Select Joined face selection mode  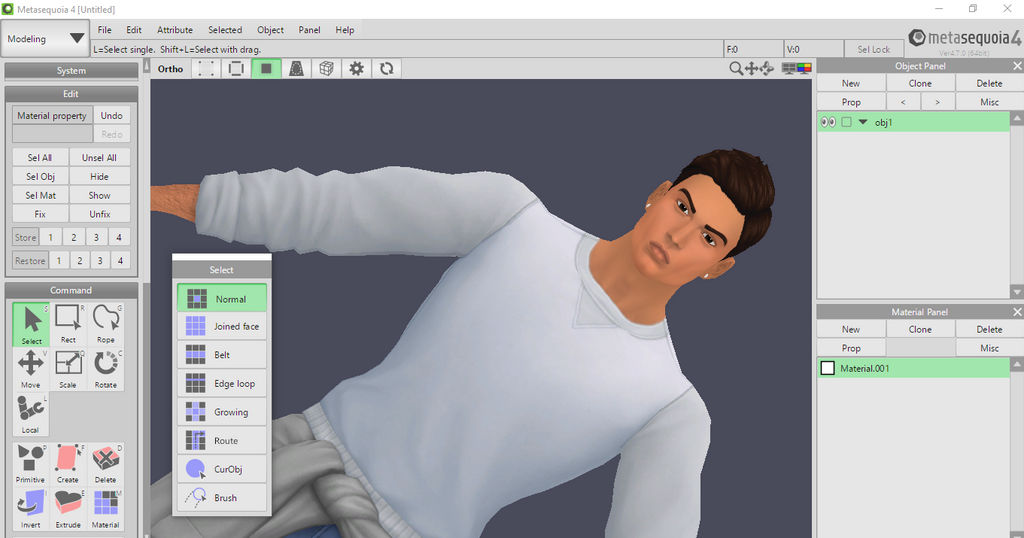pos(222,326)
